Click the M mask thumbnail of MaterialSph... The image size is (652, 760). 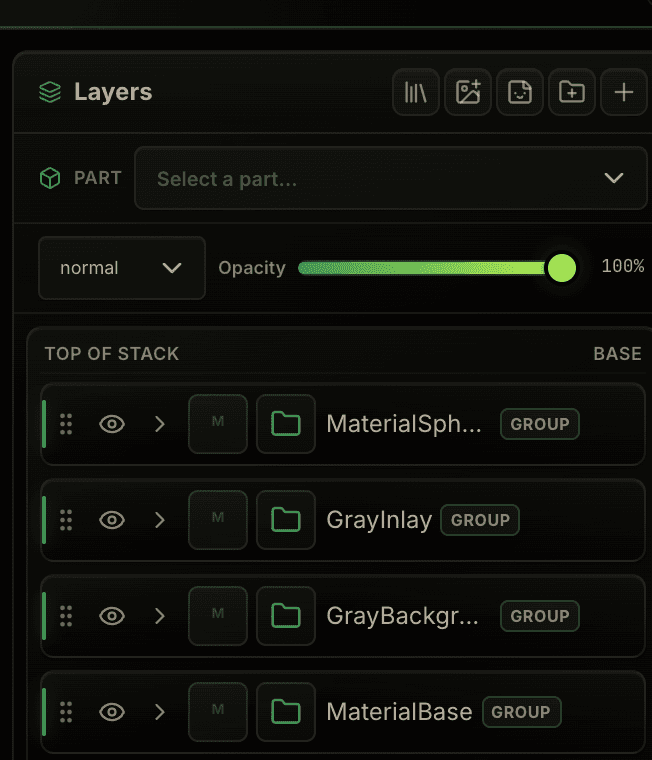(218, 424)
